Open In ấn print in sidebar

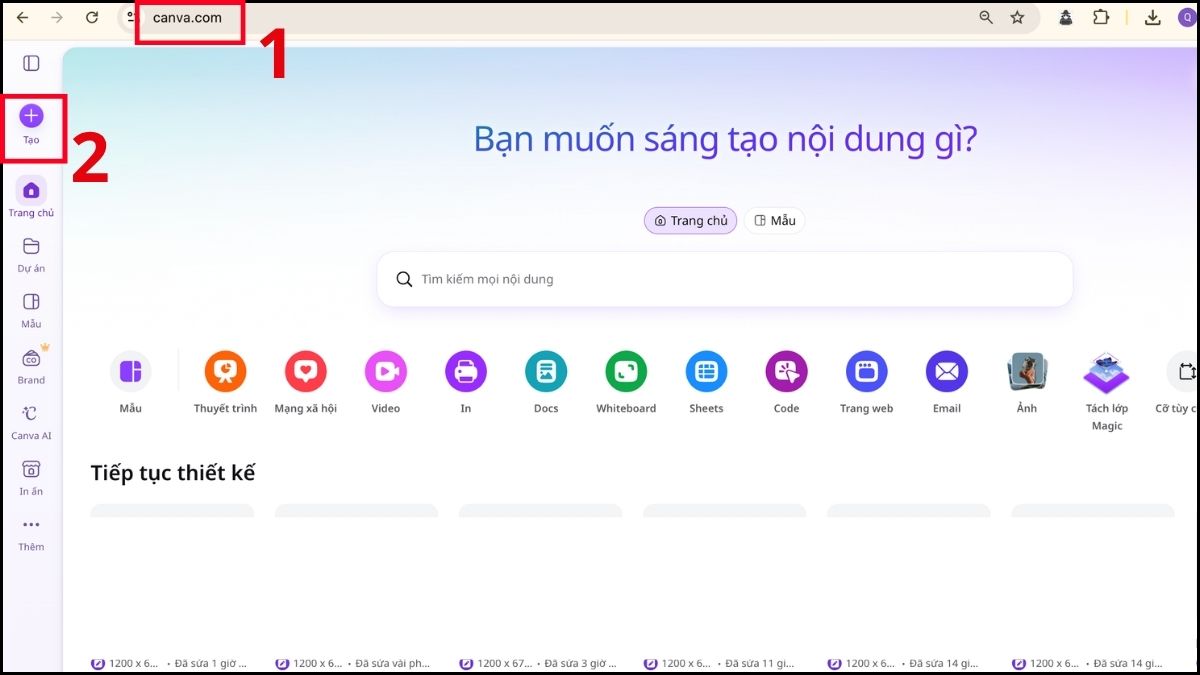click(x=31, y=477)
